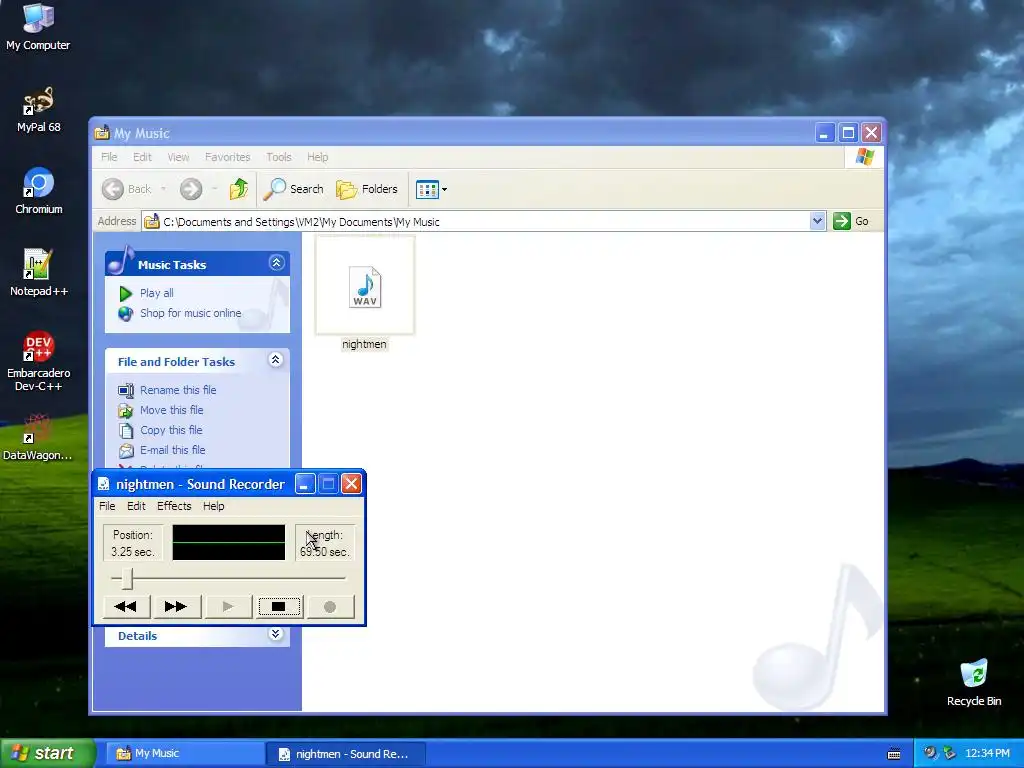Collapse File and Folder Tasks panel
This screenshot has width=1024, height=768.
tap(276, 360)
